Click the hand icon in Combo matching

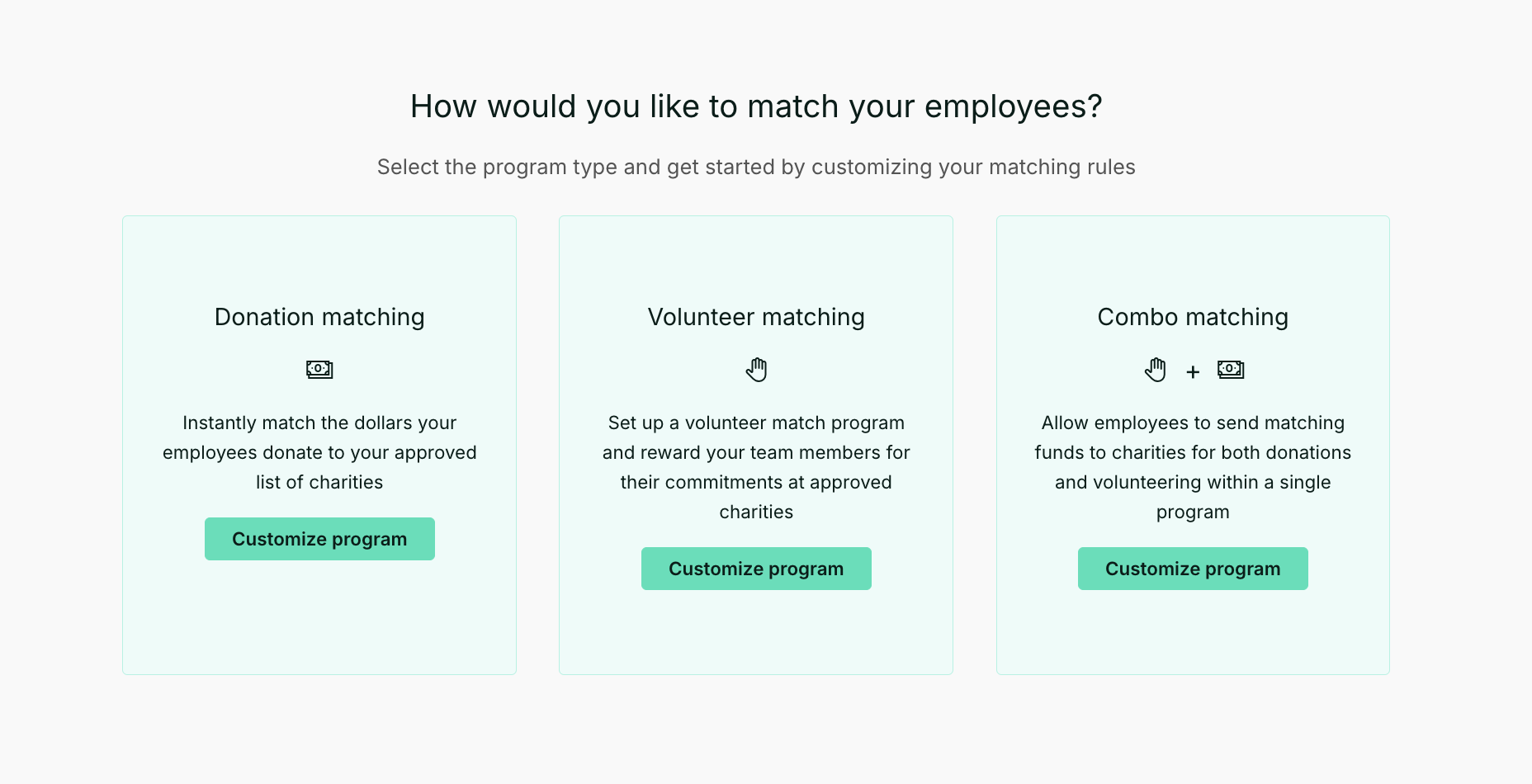tap(1156, 369)
